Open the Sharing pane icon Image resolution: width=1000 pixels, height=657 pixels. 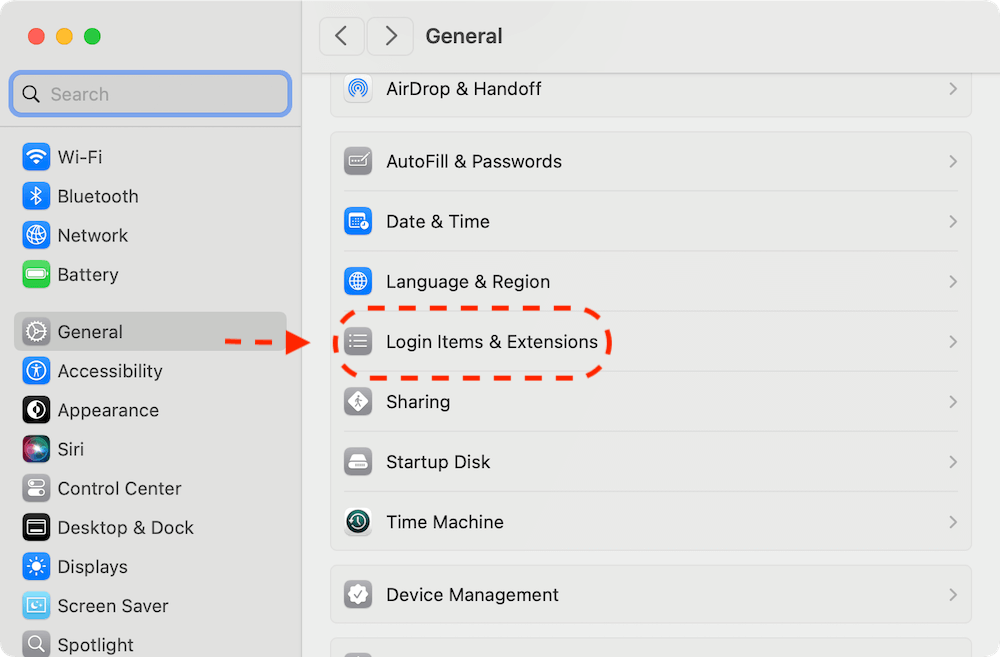(x=358, y=402)
